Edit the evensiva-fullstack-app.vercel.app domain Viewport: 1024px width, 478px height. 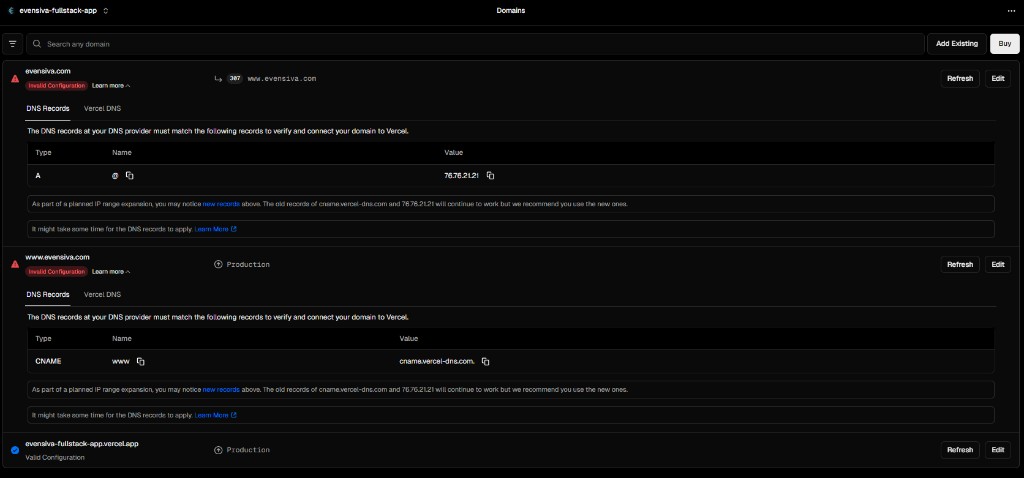(997, 450)
